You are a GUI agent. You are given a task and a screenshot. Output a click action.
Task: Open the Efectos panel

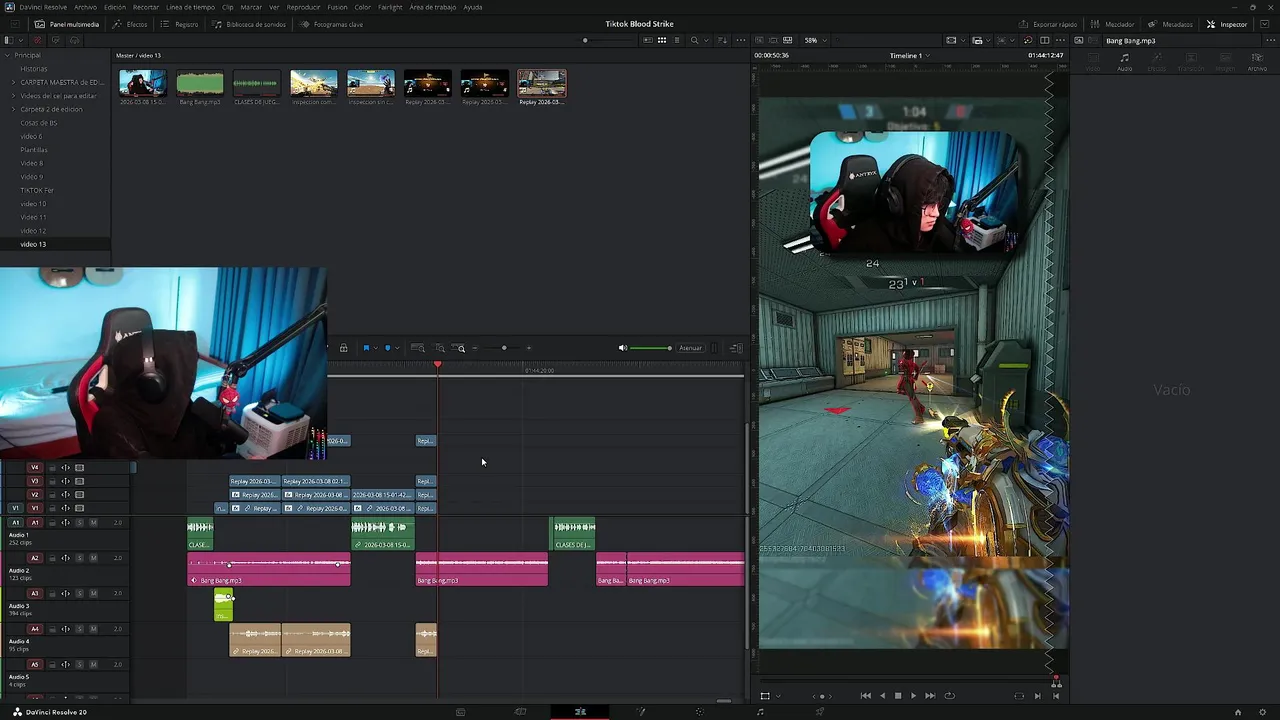(x=131, y=24)
